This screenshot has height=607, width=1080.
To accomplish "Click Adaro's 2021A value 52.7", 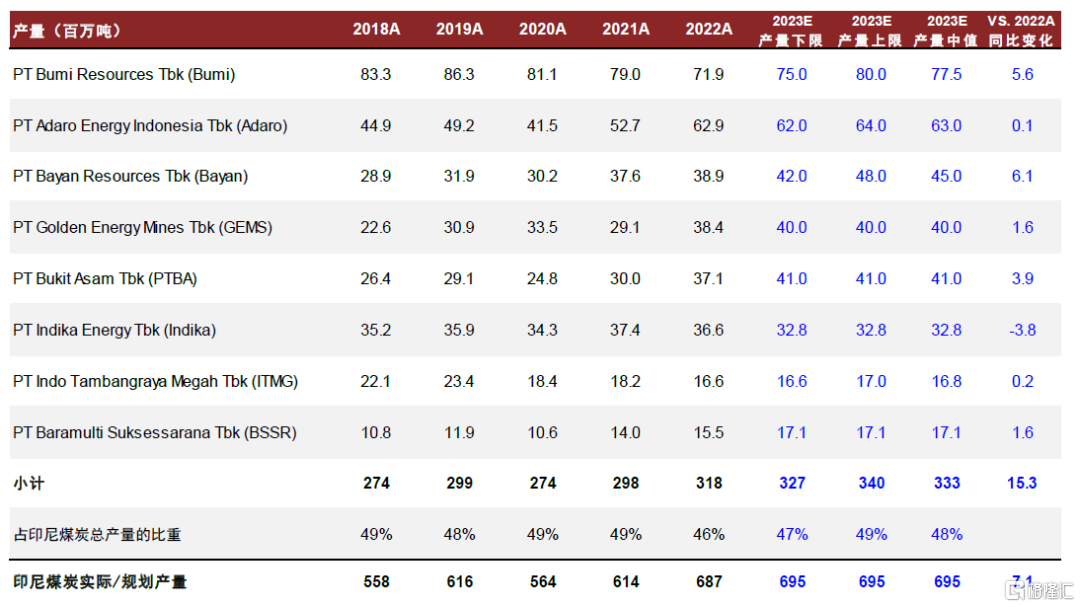I will tap(625, 125).
